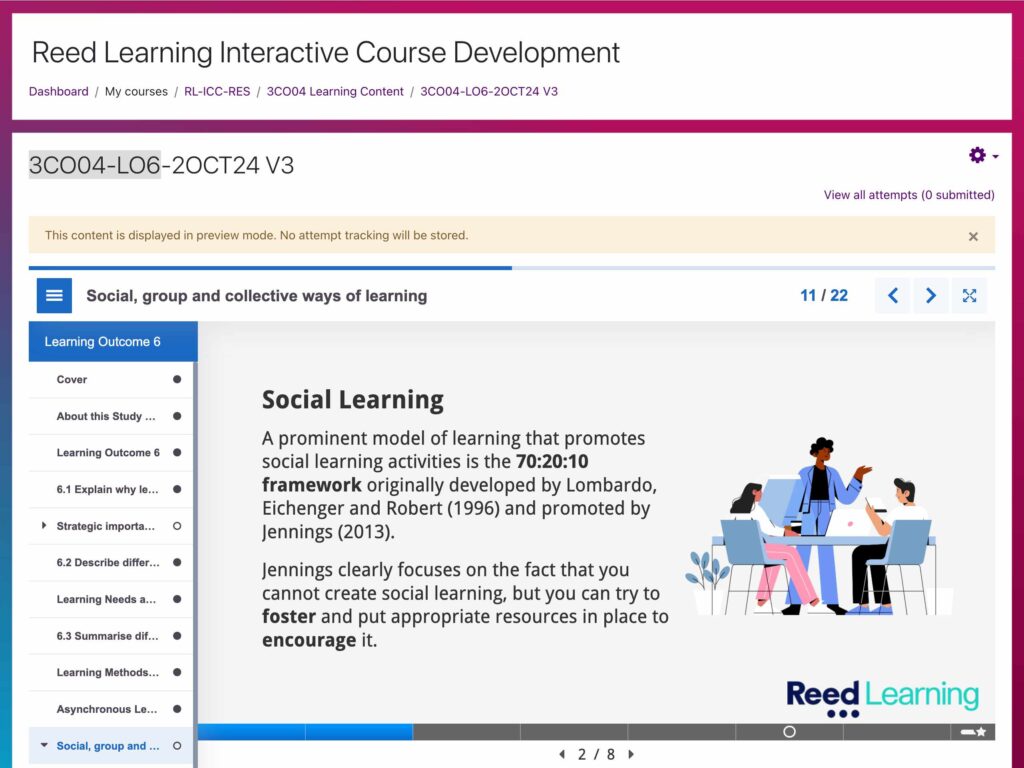The height and width of the screenshot is (768, 1024).
Task: Toggle the hamburger table of contents menu
Action: click(54, 296)
